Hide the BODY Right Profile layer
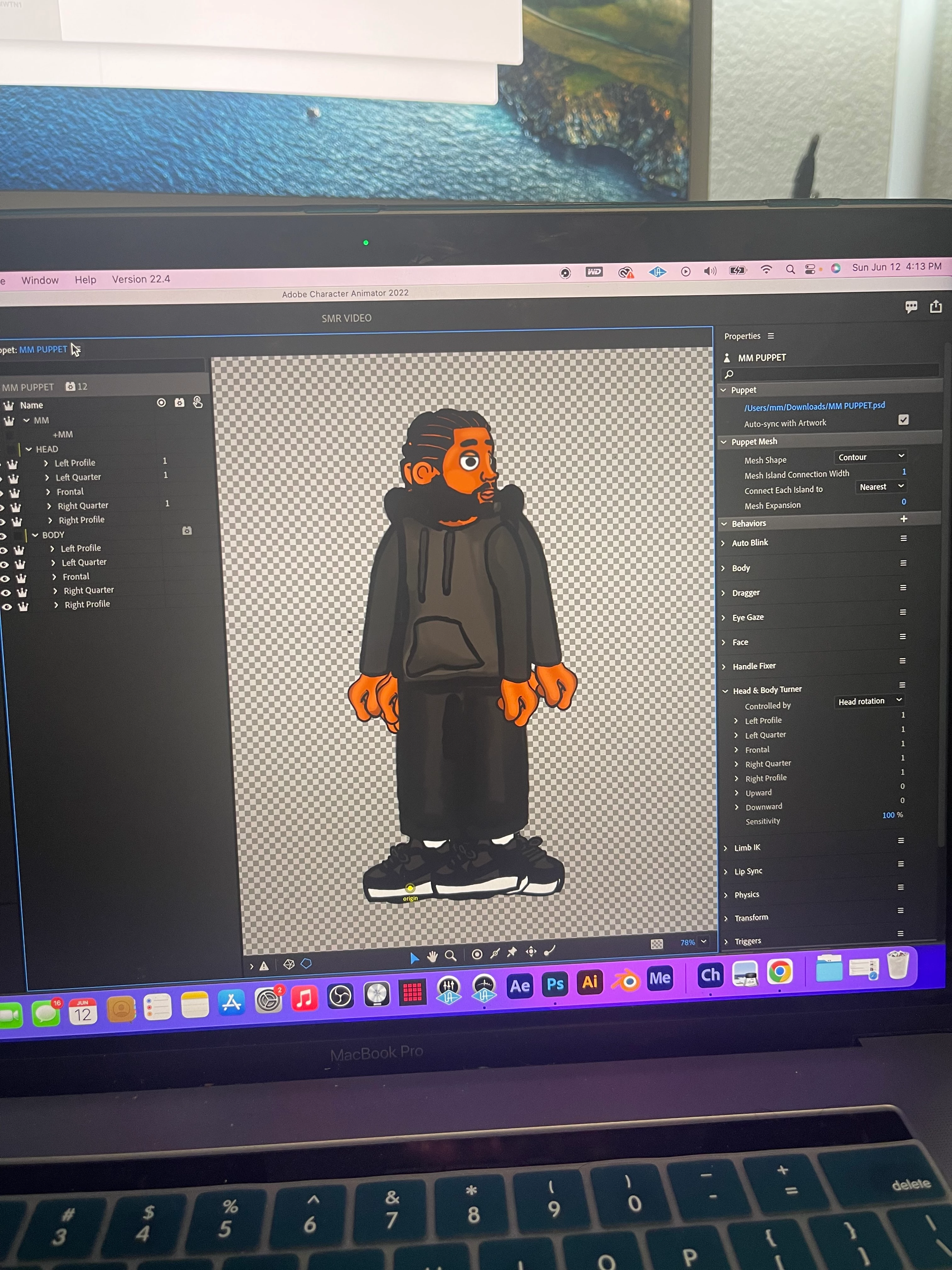This screenshot has height=1270, width=952. coord(8,607)
